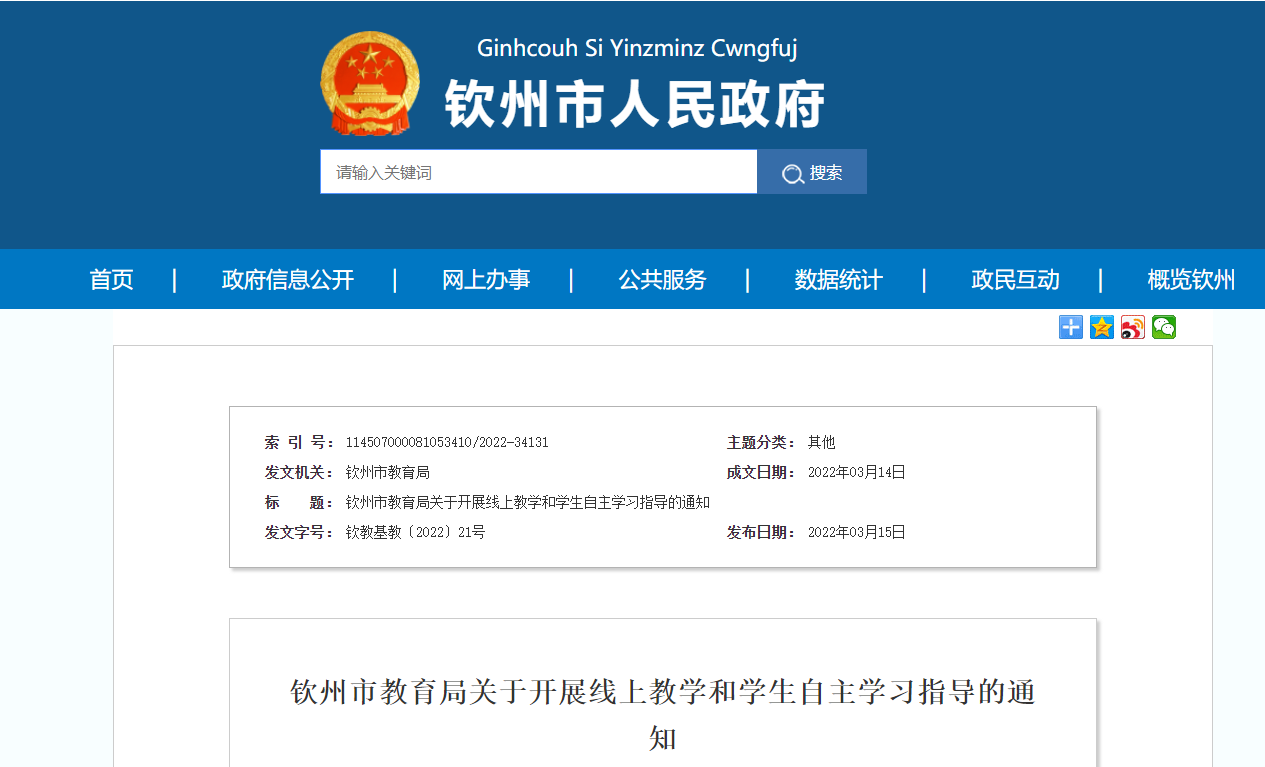
Task: Click the blue plus share icon
Action: point(1071,327)
